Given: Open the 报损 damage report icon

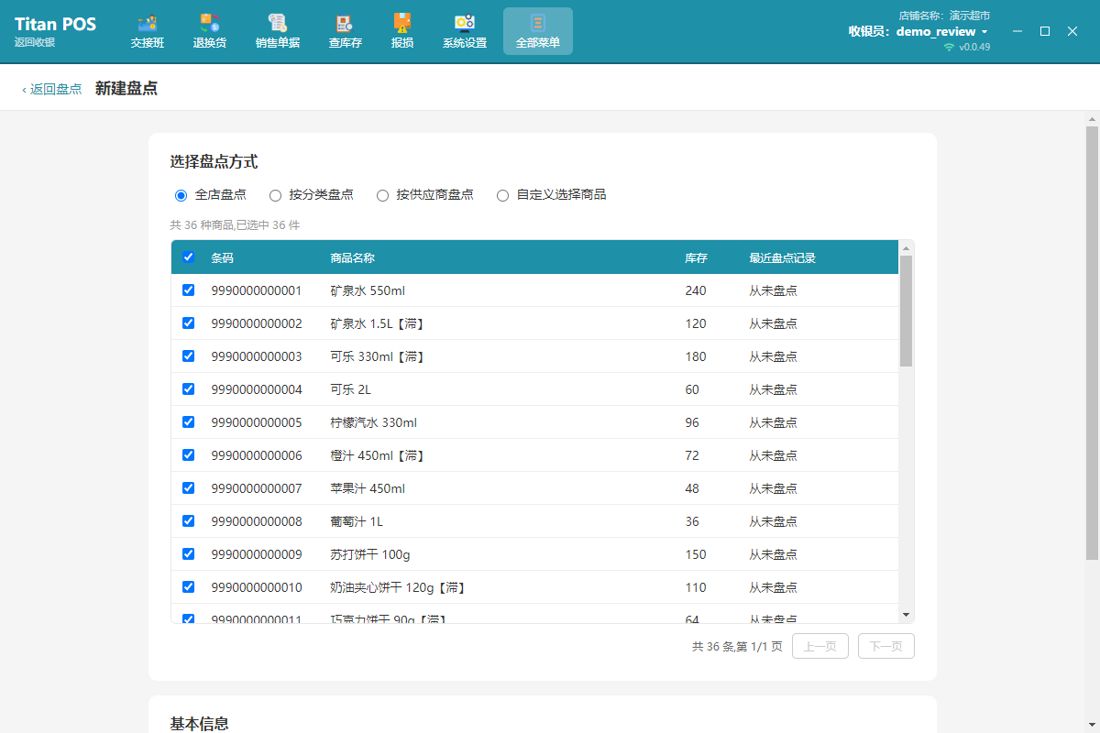Looking at the screenshot, I should point(402,32).
